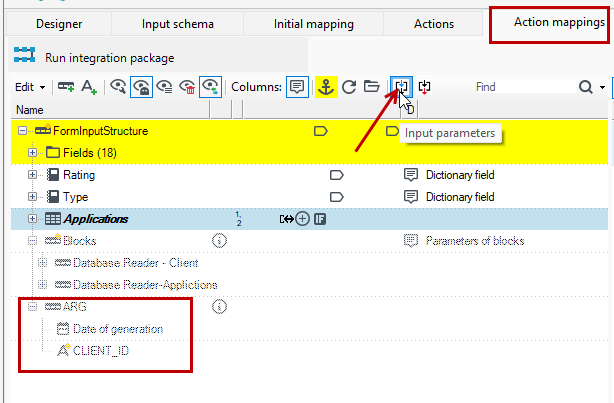Expand the Fields (18) folder
This screenshot has width=614, height=403.
pos(33,153)
